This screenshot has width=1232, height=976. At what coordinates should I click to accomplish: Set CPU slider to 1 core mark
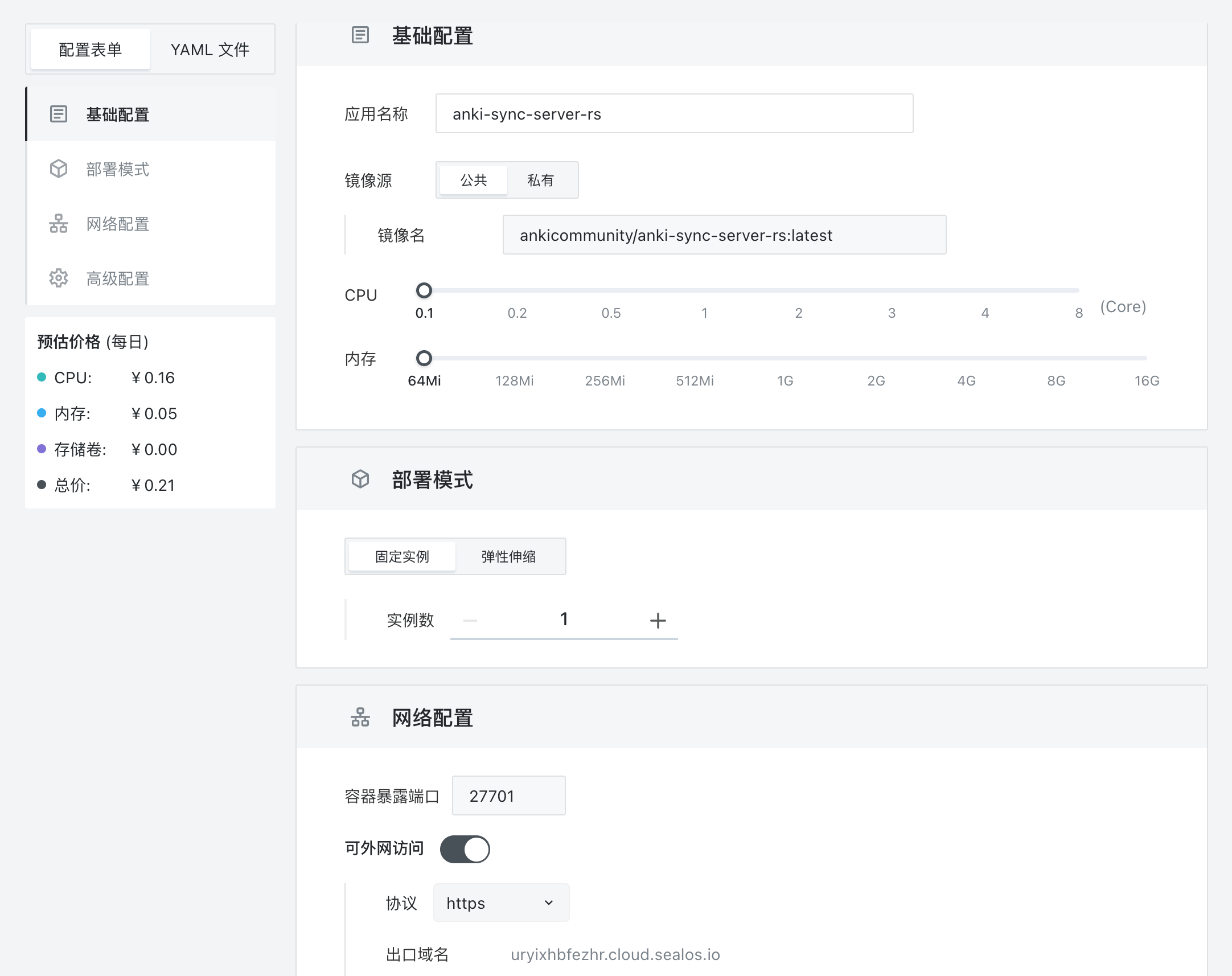click(704, 291)
